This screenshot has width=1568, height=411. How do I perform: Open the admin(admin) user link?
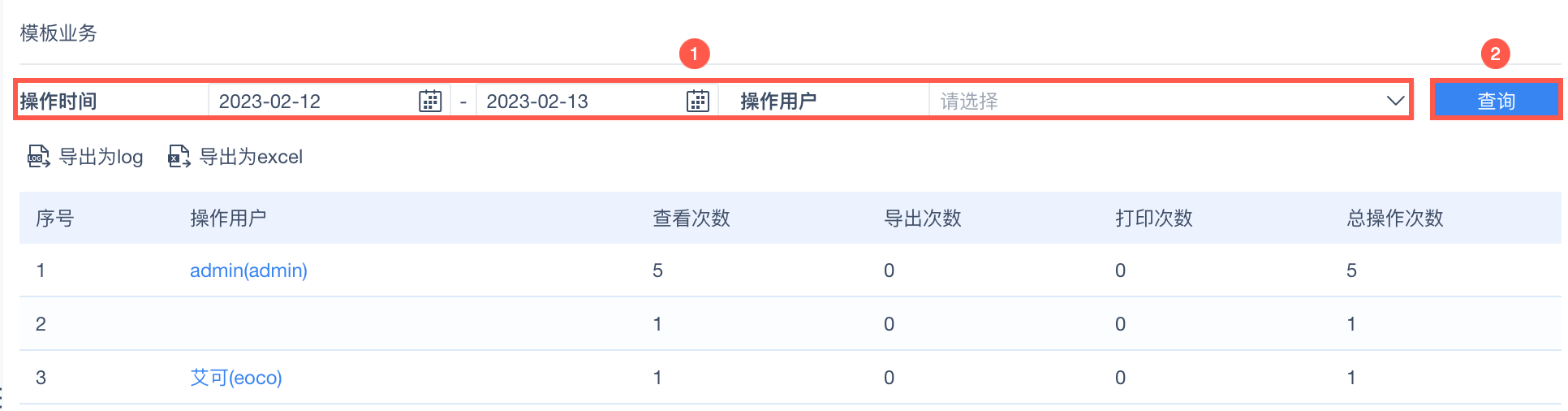click(x=248, y=270)
